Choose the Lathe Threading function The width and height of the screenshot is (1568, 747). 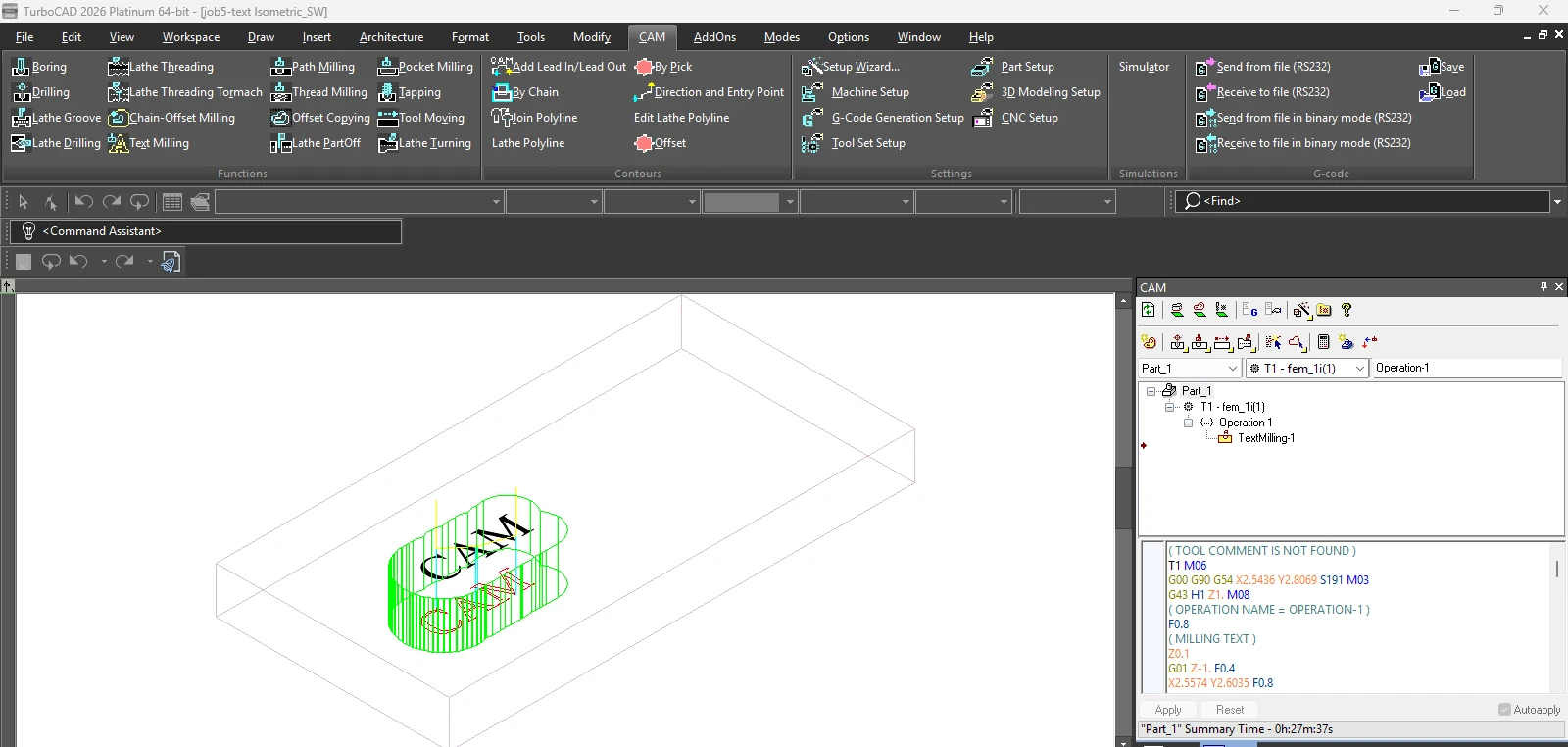(x=161, y=67)
